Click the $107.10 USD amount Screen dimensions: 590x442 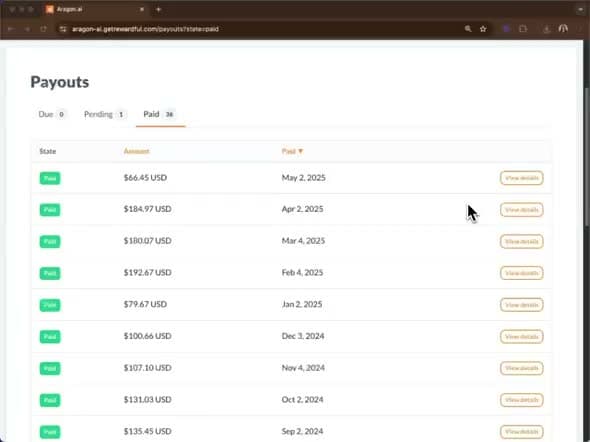pos(148,368)
